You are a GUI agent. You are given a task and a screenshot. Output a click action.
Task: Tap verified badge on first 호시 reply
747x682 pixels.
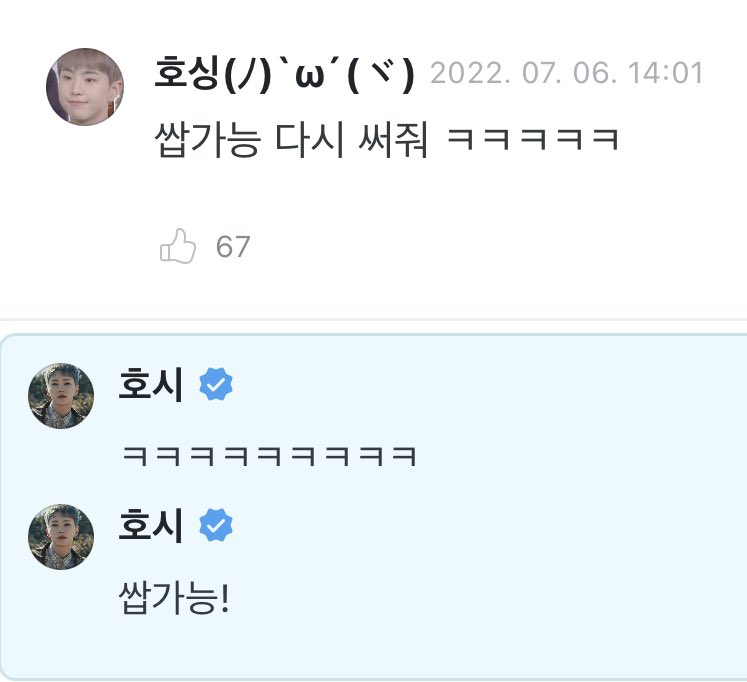[x=216, y=384]
